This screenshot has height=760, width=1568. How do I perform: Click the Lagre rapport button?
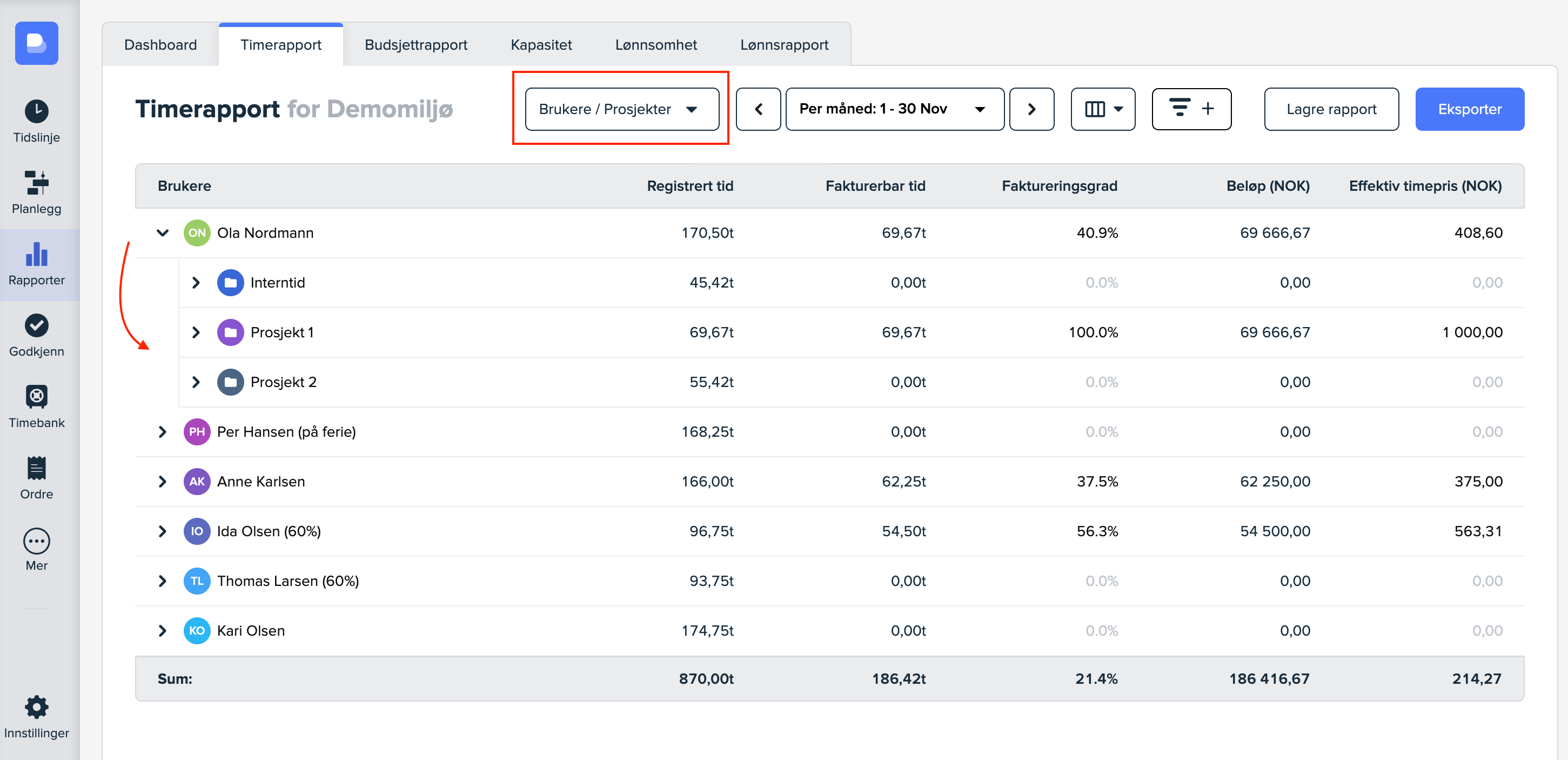1331,109
